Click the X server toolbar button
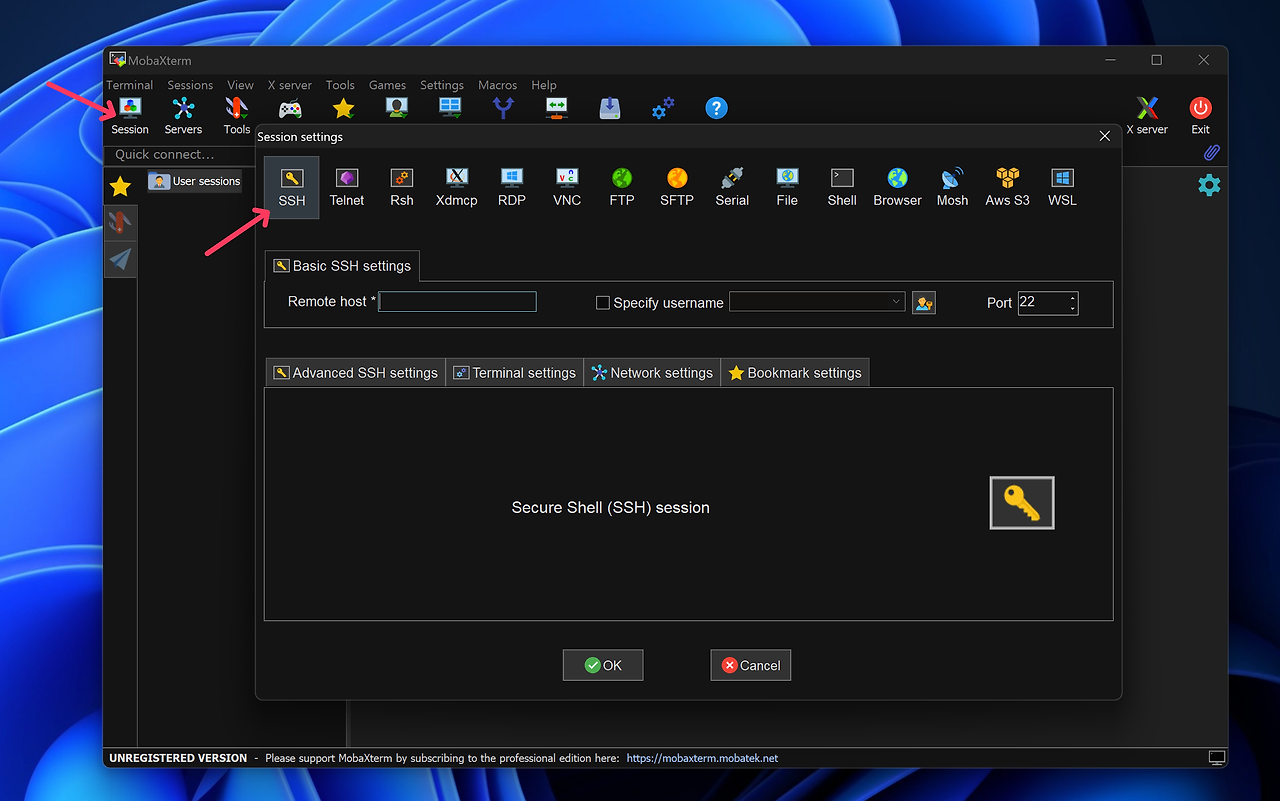 point(1147,115)
